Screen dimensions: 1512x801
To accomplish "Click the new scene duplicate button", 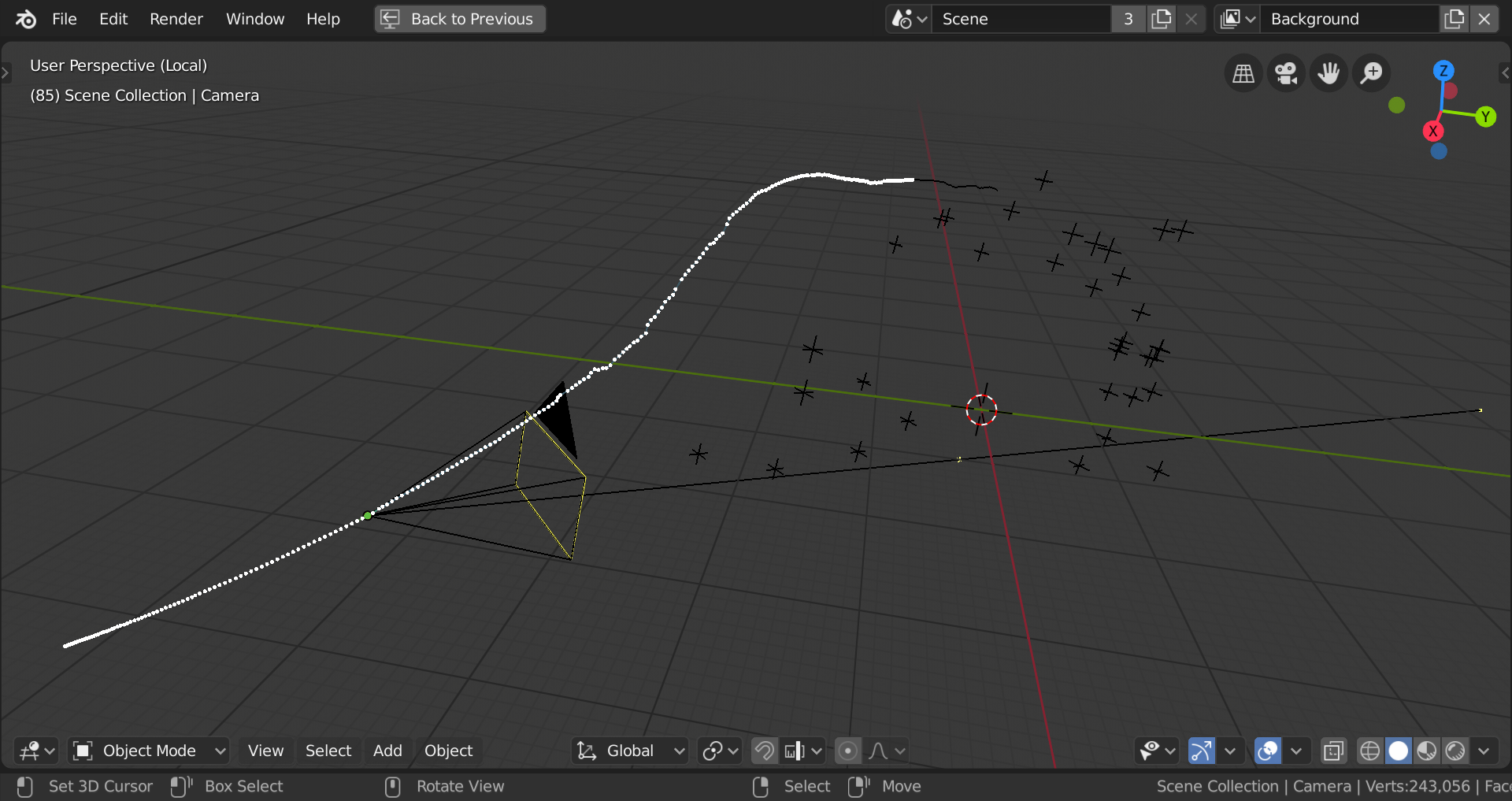I will pyautogui.click(x=1161, y=19).
